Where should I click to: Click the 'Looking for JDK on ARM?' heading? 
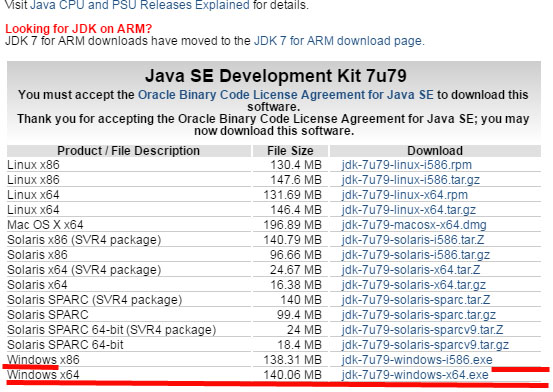click(78, 29)
